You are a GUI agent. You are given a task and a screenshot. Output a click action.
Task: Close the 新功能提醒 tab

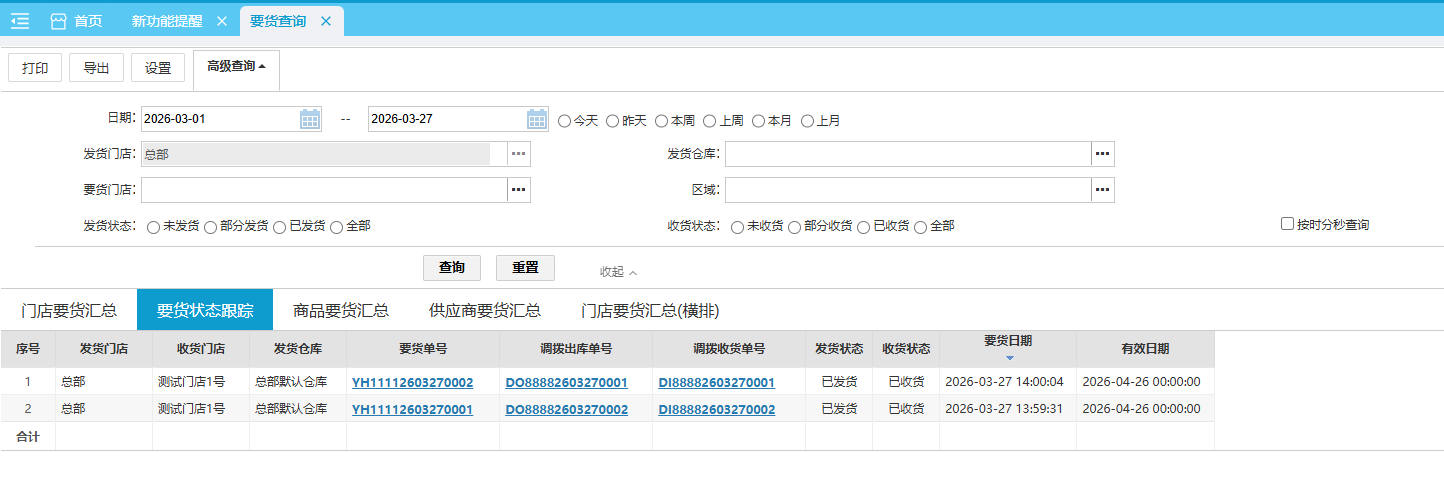point(222,21)
